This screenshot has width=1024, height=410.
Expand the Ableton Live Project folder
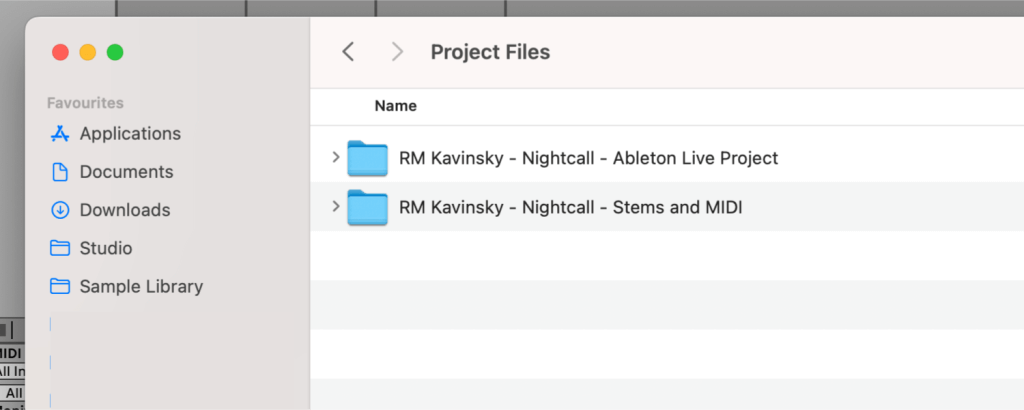tap(336, 157)
